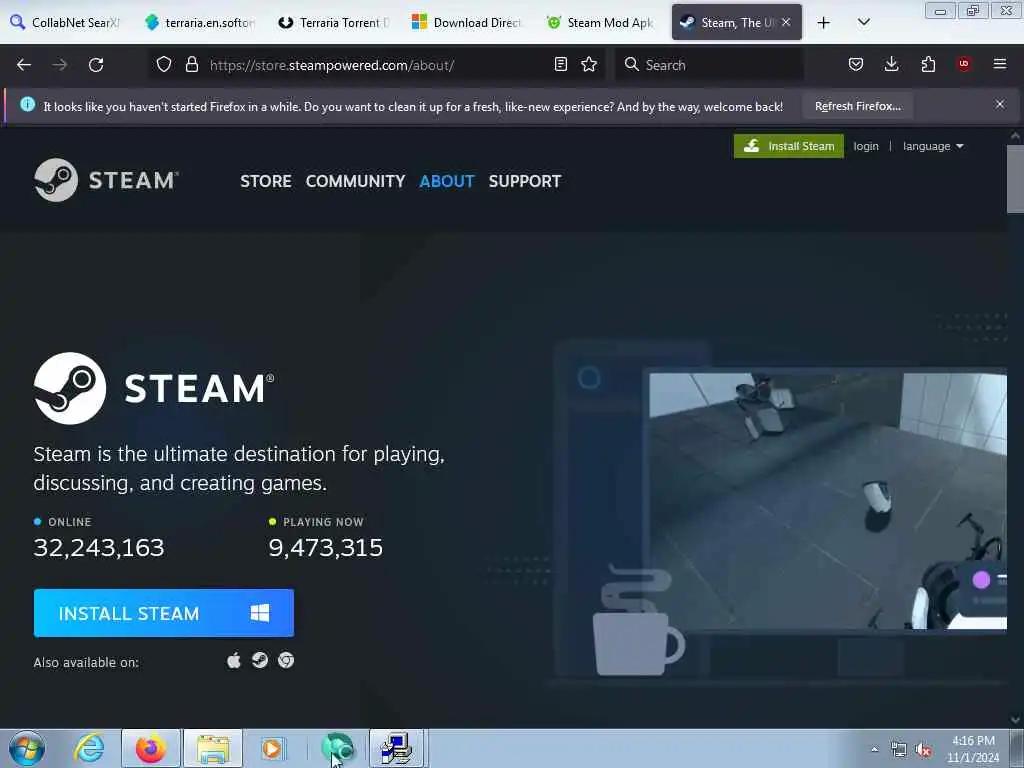Image resolution: width=1024 pixels, height=768 pixels.
Task: Click the muted volume tray icon
Action: pos(923,750)
